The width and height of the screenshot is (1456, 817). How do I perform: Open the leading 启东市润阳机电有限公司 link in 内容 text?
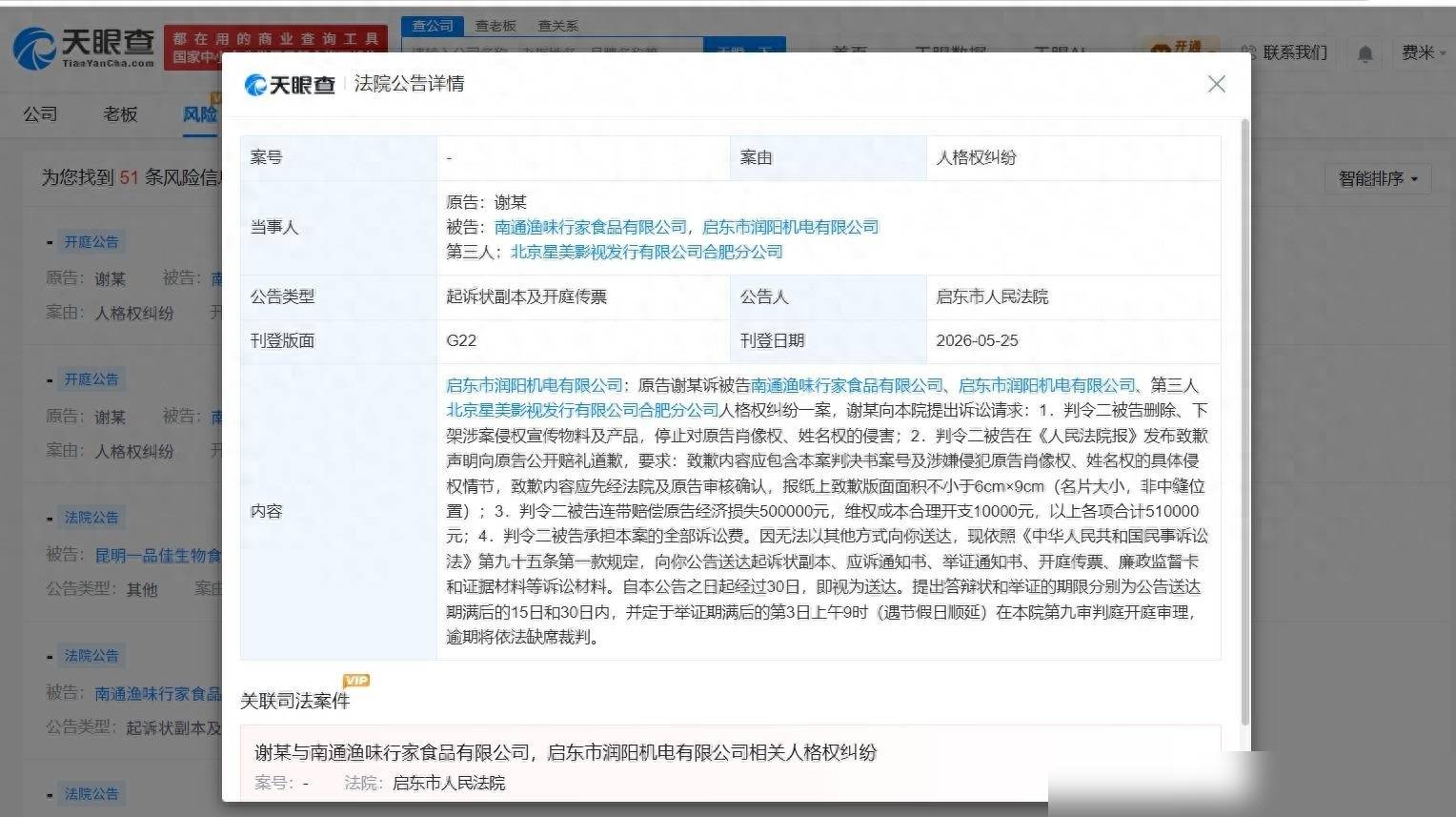click(535, 385)
